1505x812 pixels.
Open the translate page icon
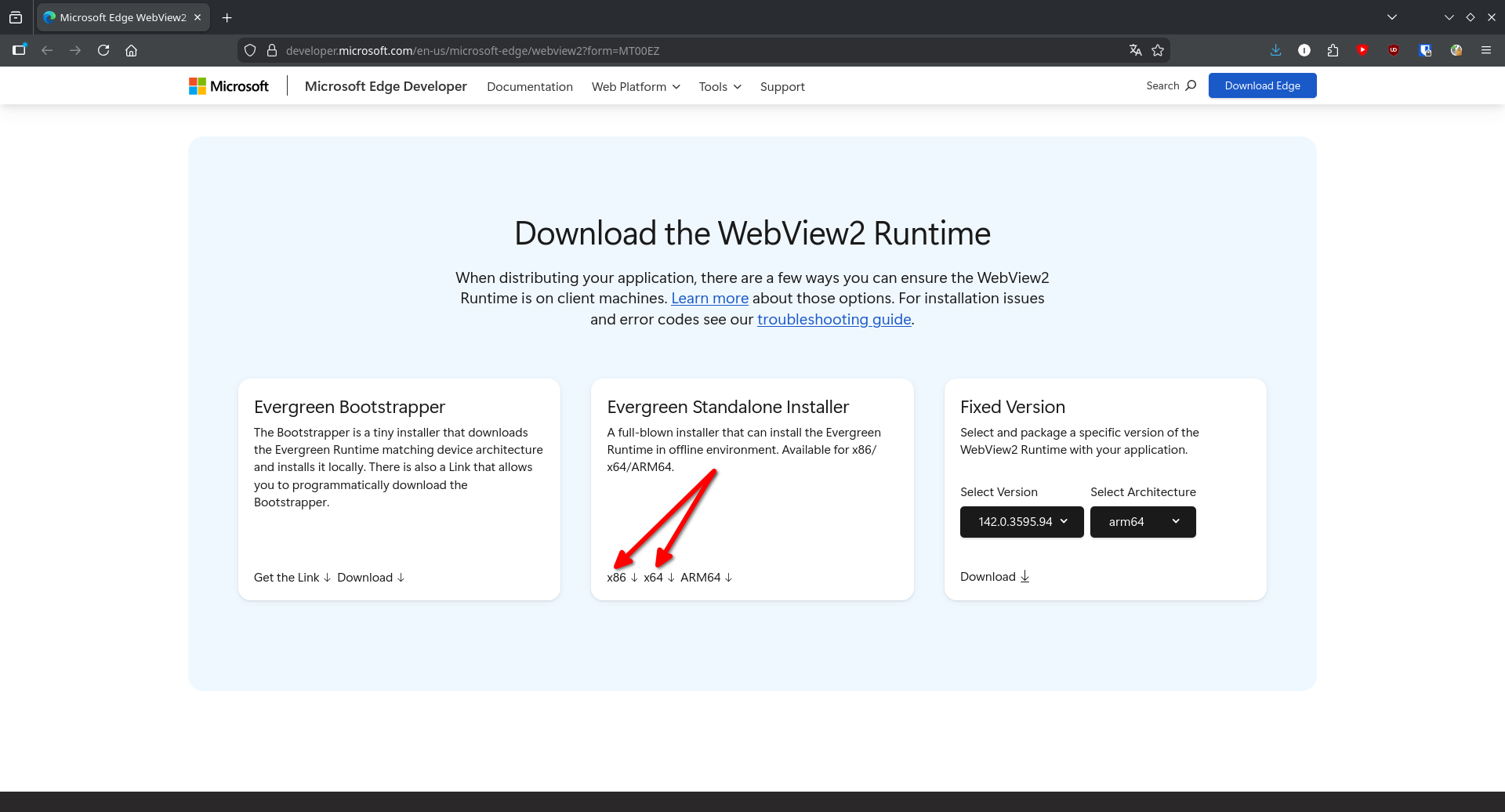pyautogui.click(x=1135, y=50)
